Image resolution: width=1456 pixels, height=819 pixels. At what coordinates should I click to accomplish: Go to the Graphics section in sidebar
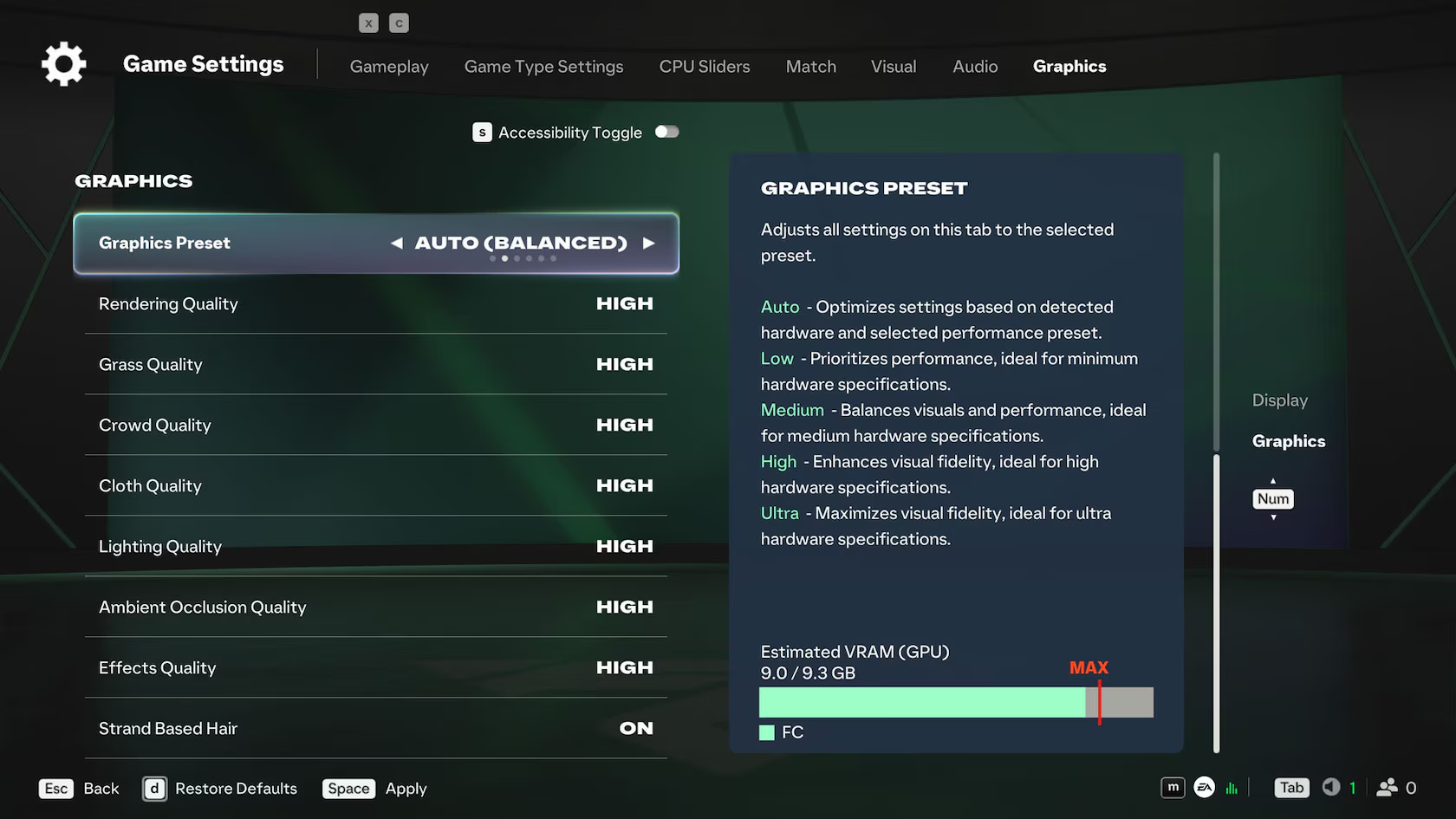pos(1289,441)
